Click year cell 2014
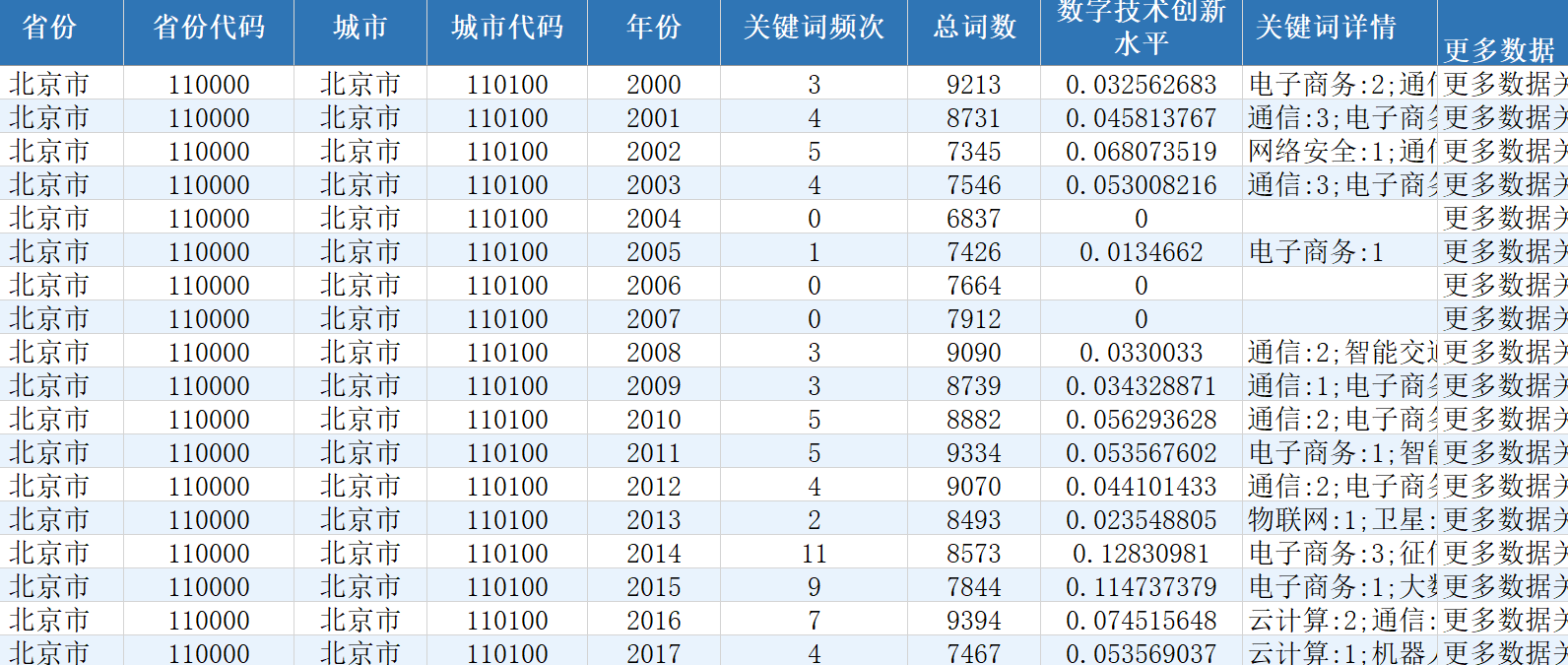1568x665 pixels. (654, 554)
